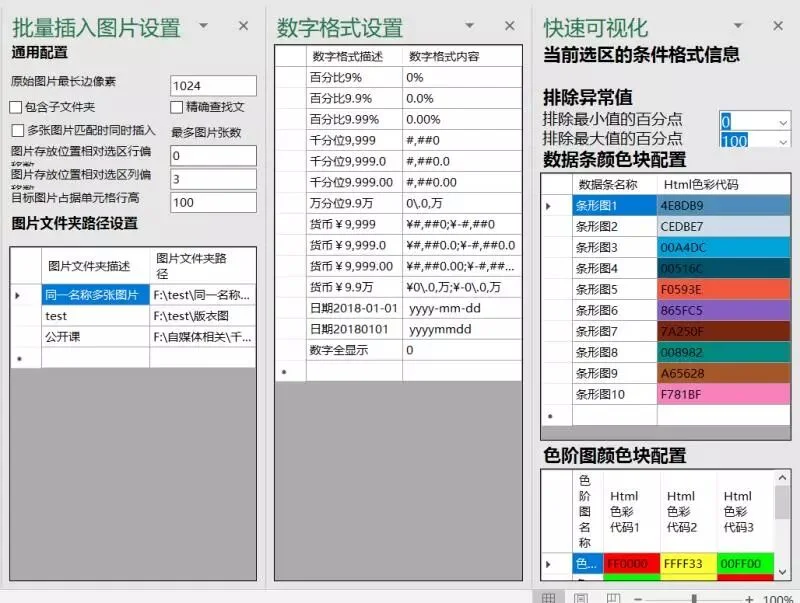Image resolution: width=800 pixels, height=603 pixels.
Task: Click the 图片文件夹路径 column header
Action: point(203,266)
